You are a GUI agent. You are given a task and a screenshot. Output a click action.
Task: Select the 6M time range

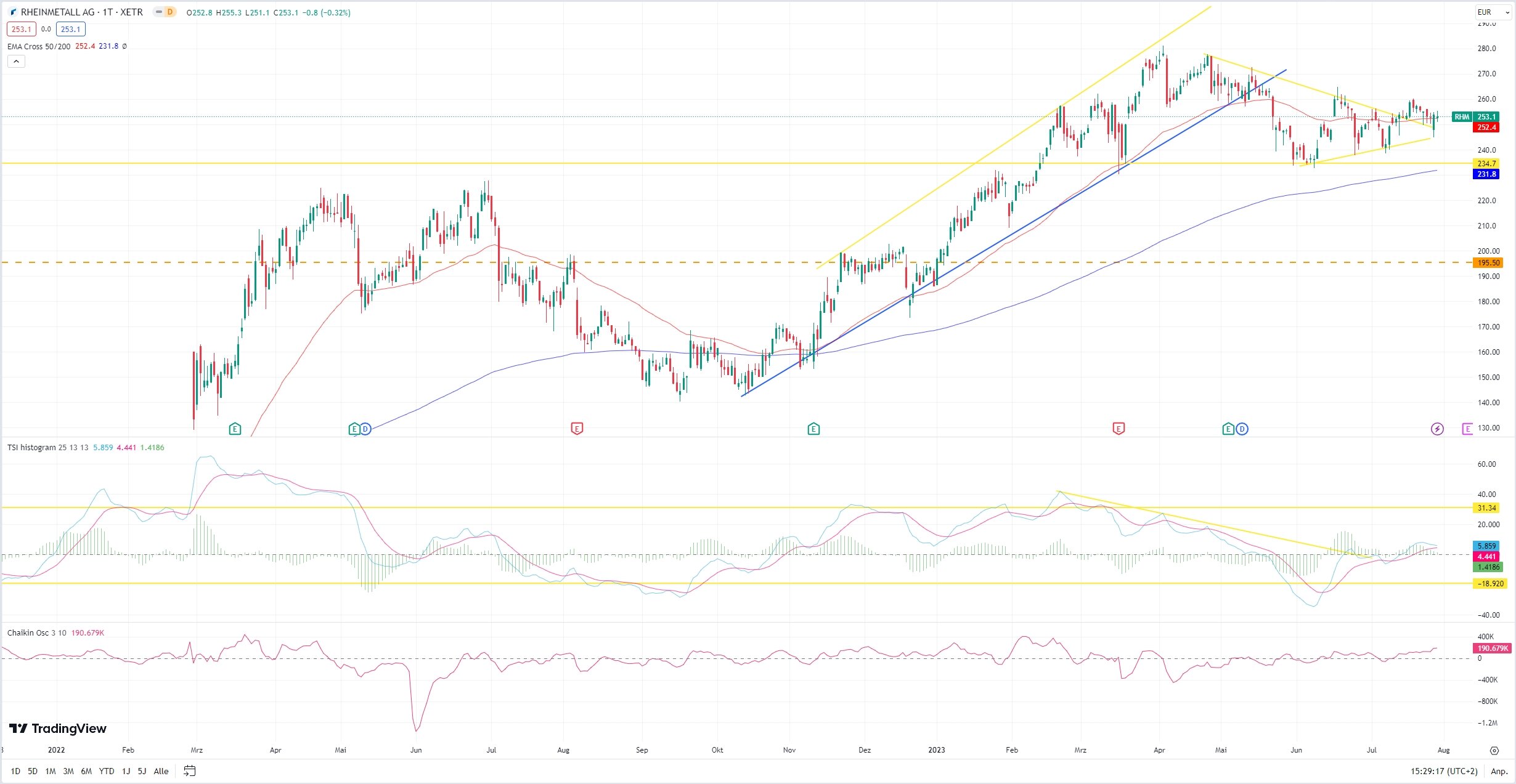(x=86, y=771)
